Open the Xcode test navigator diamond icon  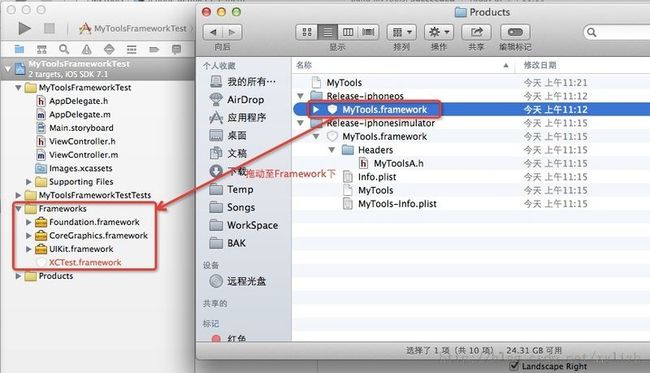(x=109, y=50)
